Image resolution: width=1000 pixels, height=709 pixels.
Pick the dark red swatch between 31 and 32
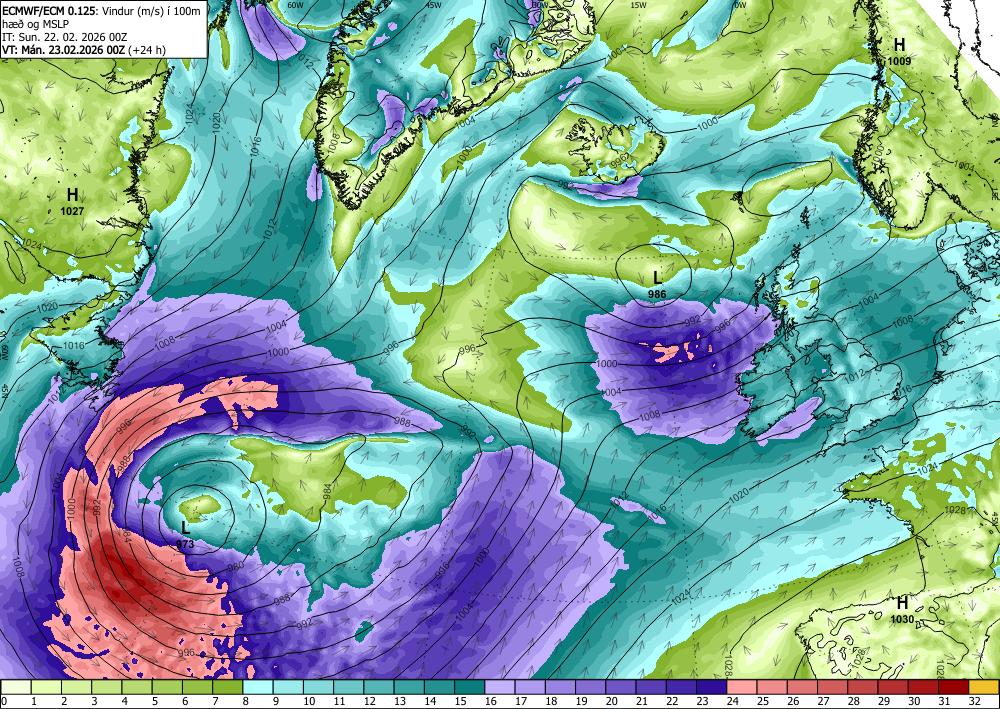point(955,687)
